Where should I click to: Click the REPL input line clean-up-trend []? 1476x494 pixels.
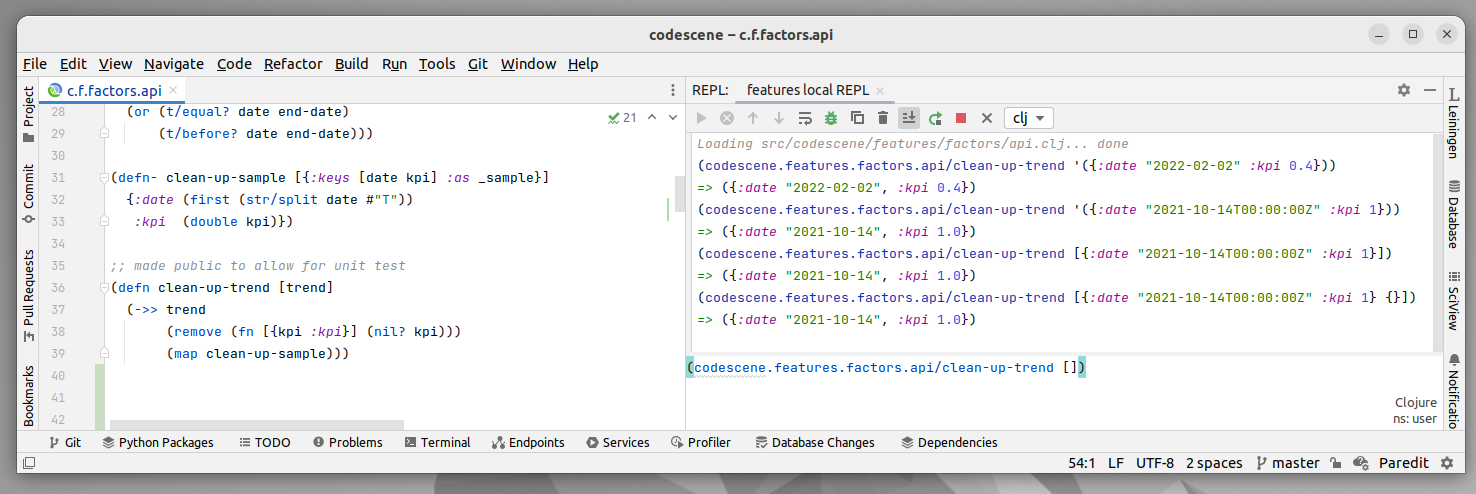886,368
